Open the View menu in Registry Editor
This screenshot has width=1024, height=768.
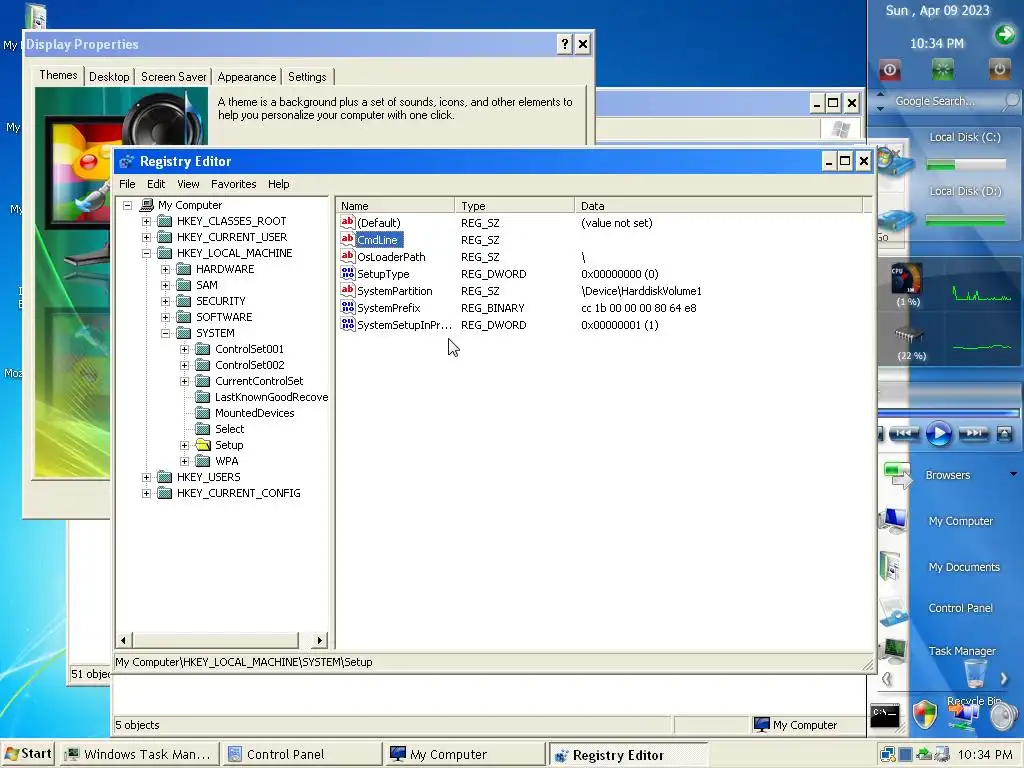188,184
